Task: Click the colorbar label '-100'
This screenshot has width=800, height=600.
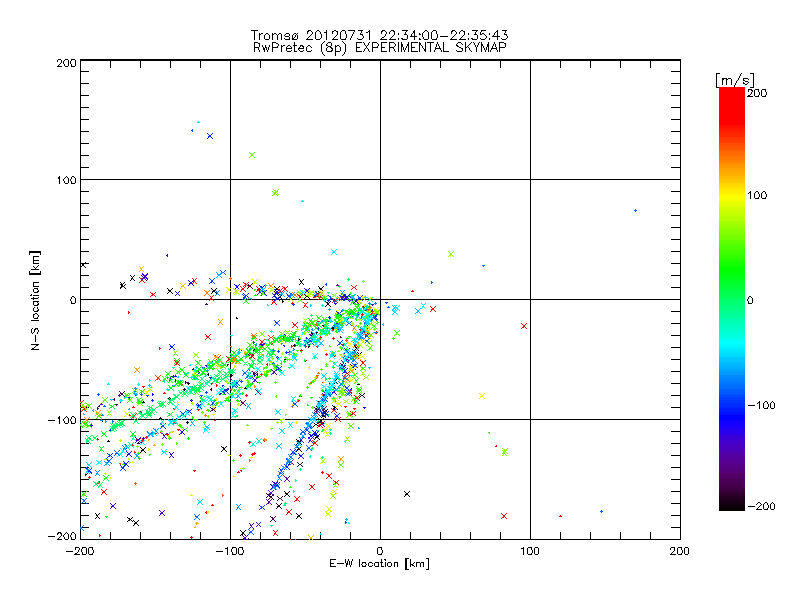Action: [761, 405]
